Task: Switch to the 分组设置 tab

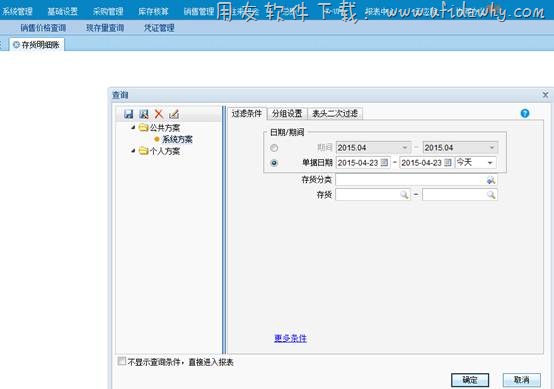Action: tap(287, 113)
